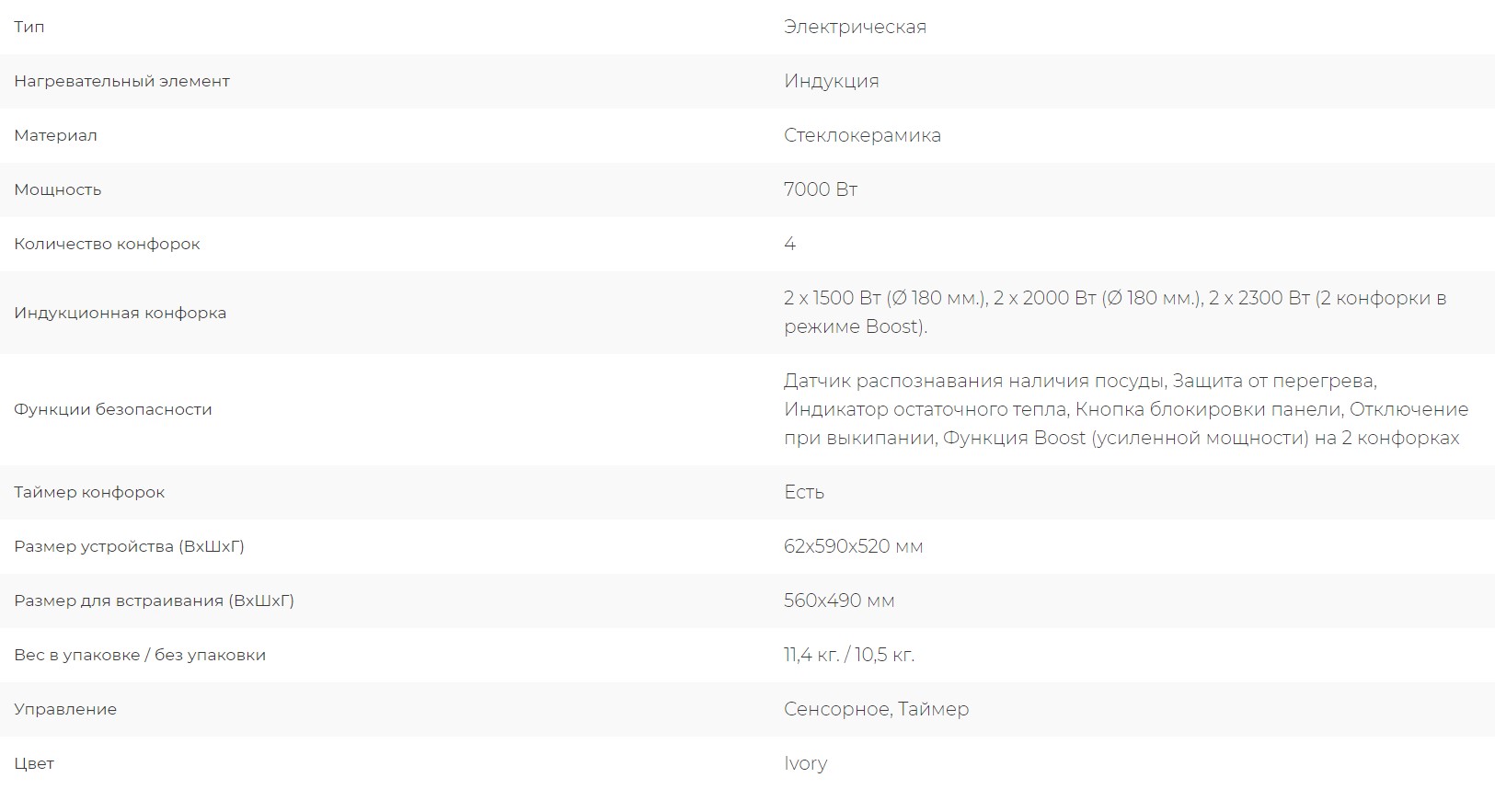
Task: Click the "Таймер конфорок" label
Action: 89,492
